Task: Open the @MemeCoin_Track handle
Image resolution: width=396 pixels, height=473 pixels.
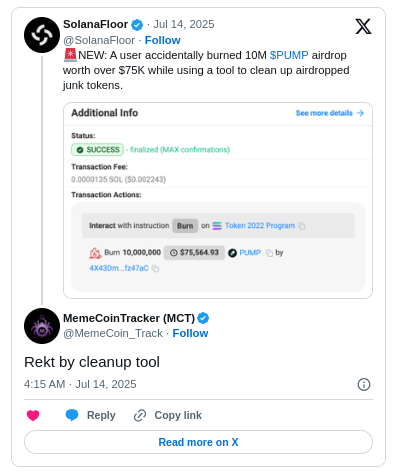Action: point(113,333)
